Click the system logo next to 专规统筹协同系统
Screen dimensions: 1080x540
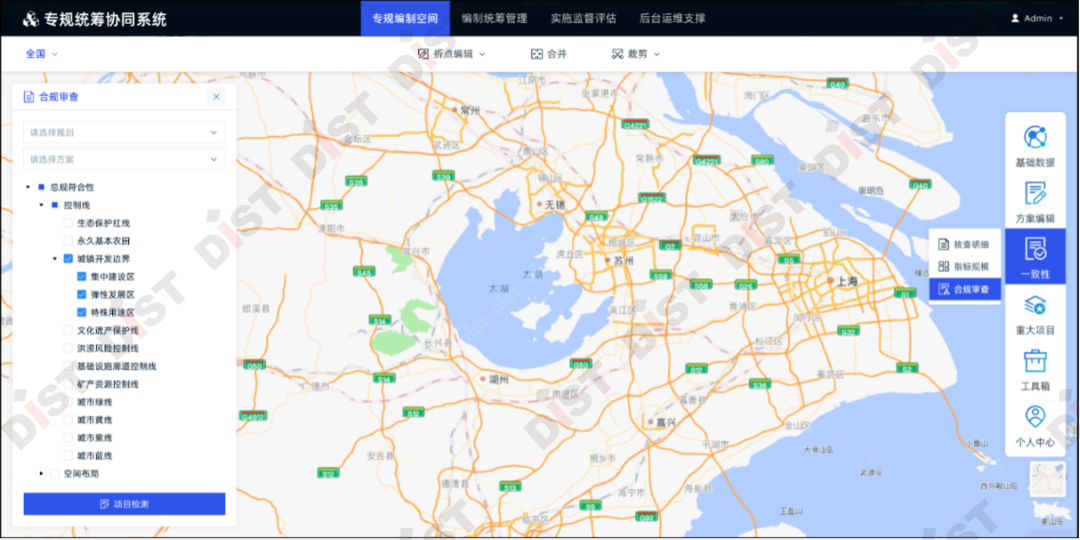[x=30, y=19]
